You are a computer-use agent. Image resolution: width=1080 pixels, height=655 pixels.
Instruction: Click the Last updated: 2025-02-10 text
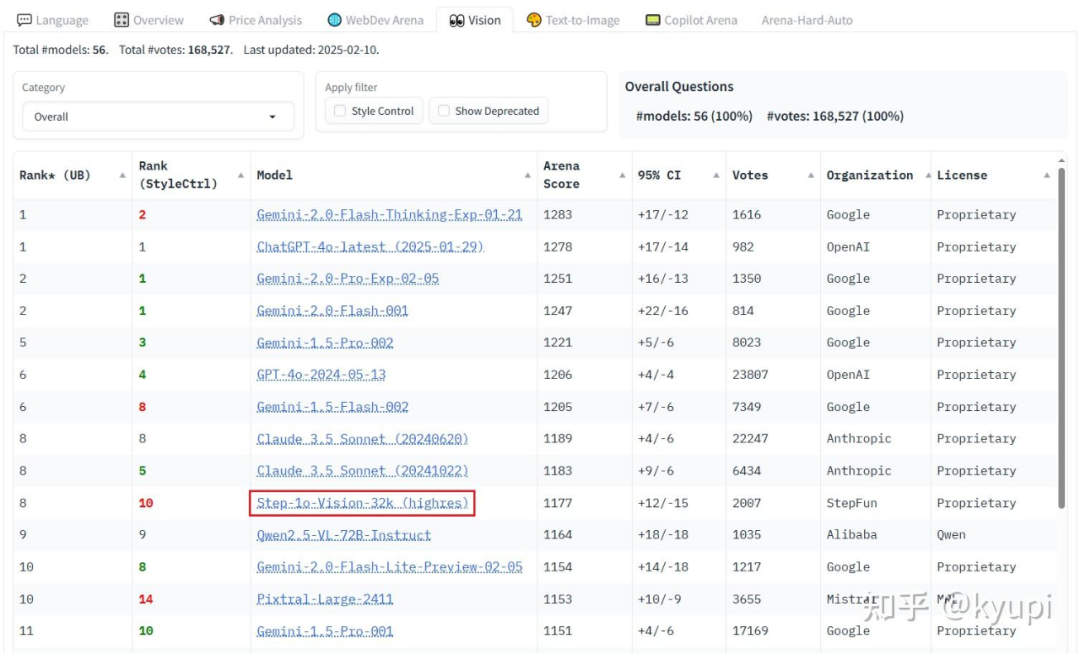(x=311, y=50)
